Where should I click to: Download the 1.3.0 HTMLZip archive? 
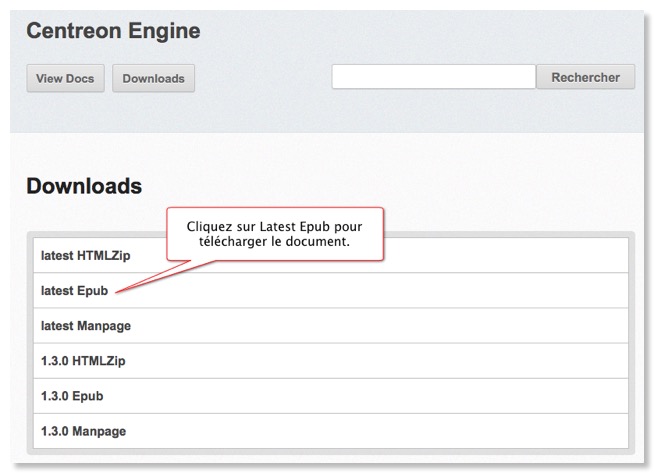tap(83, 361)
